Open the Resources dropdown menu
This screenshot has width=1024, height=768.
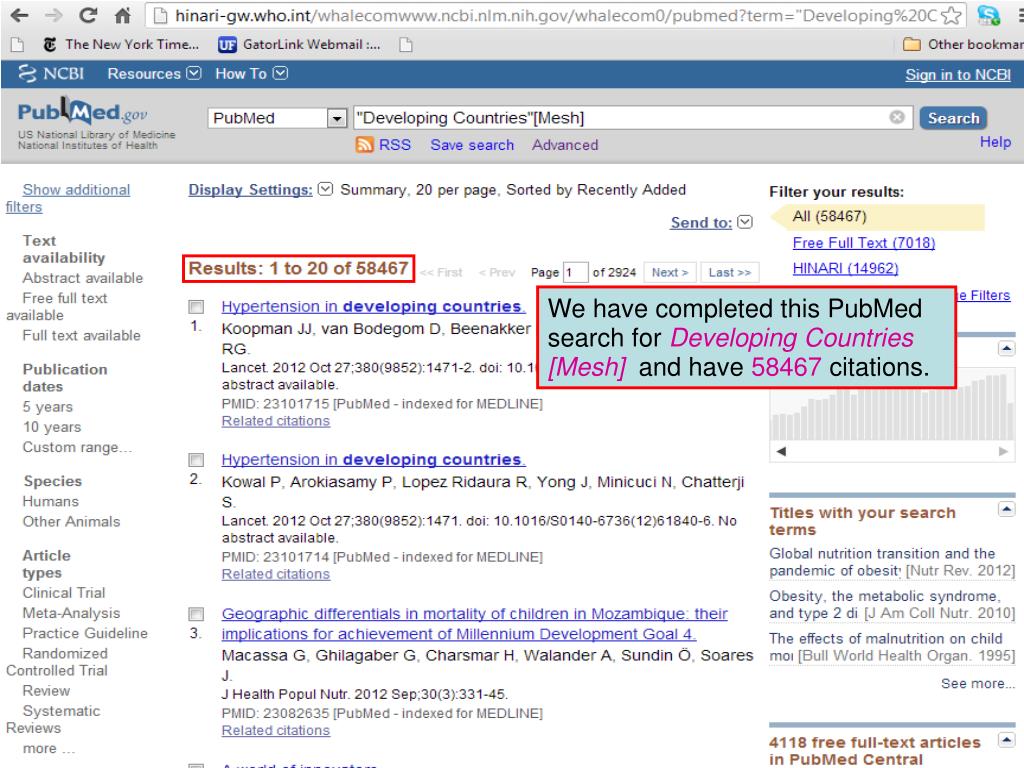pos(154,74)
